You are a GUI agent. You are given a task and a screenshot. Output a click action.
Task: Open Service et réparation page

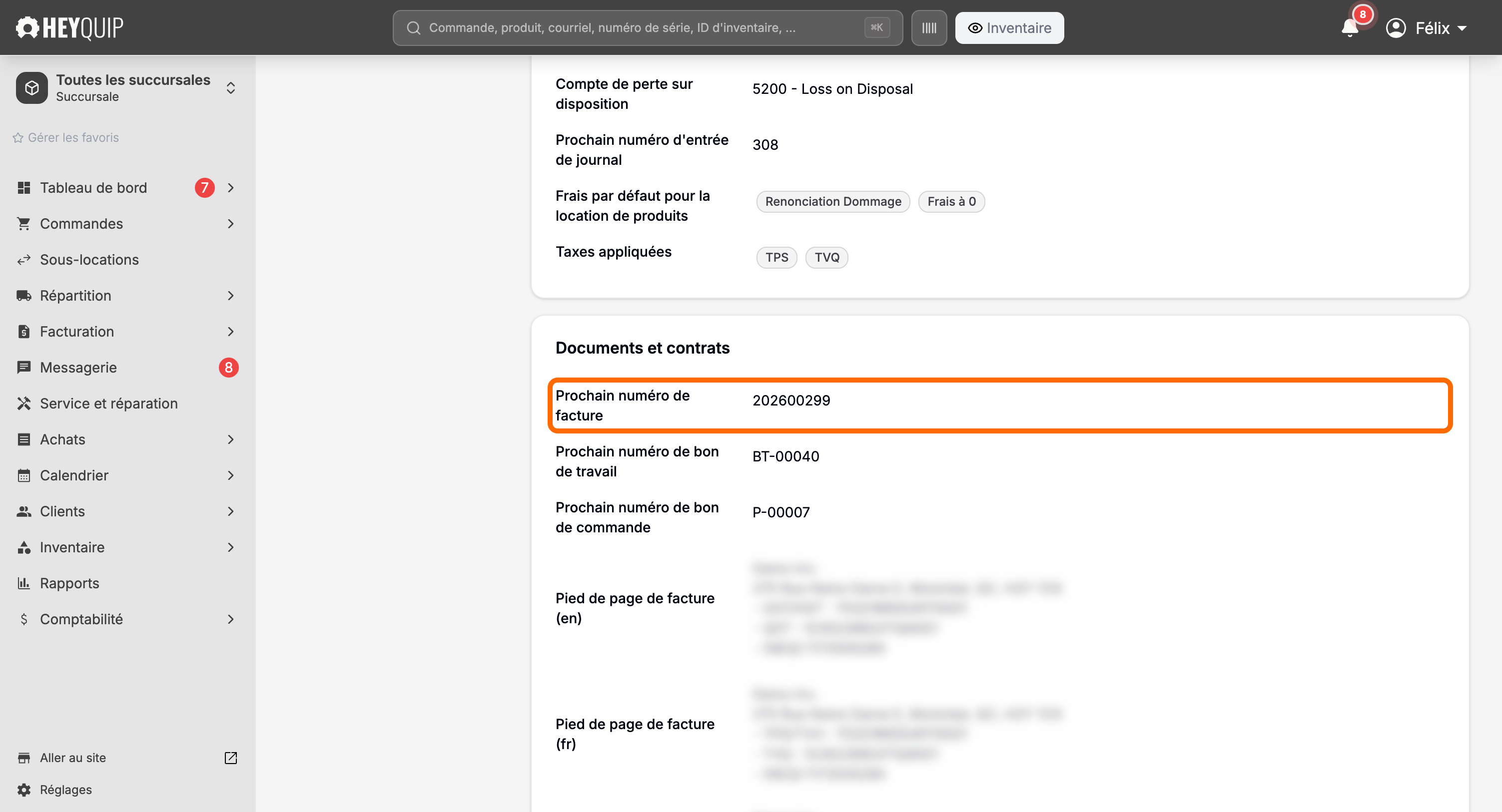(x=109, y=404)
